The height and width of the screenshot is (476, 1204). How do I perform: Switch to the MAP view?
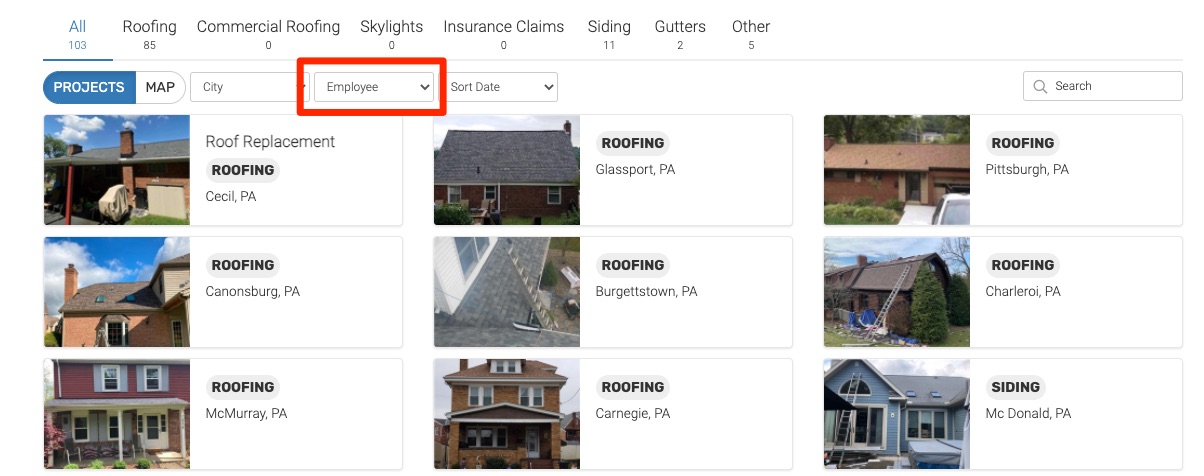(x=160, y=87)
